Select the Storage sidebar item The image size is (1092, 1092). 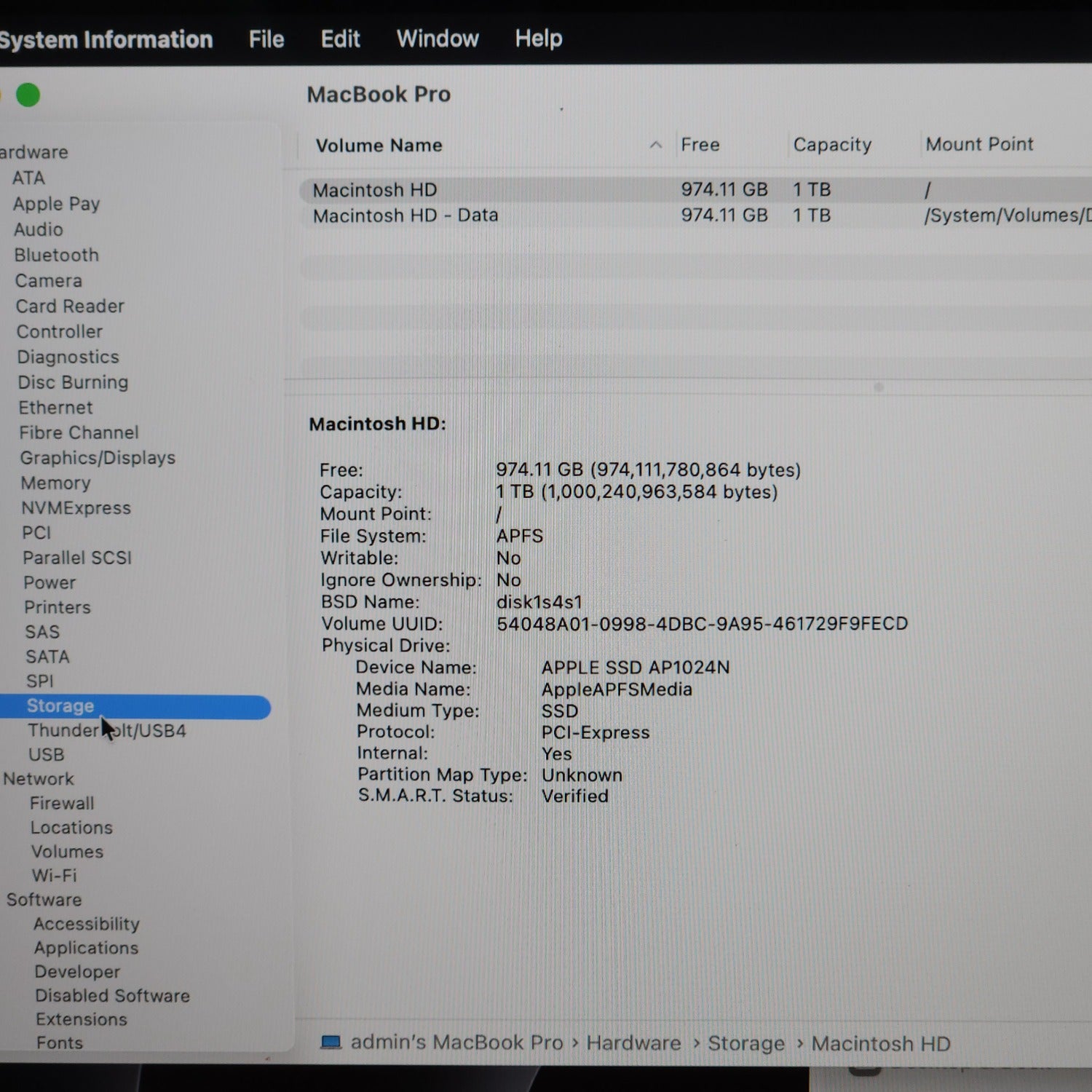point(60,706)
